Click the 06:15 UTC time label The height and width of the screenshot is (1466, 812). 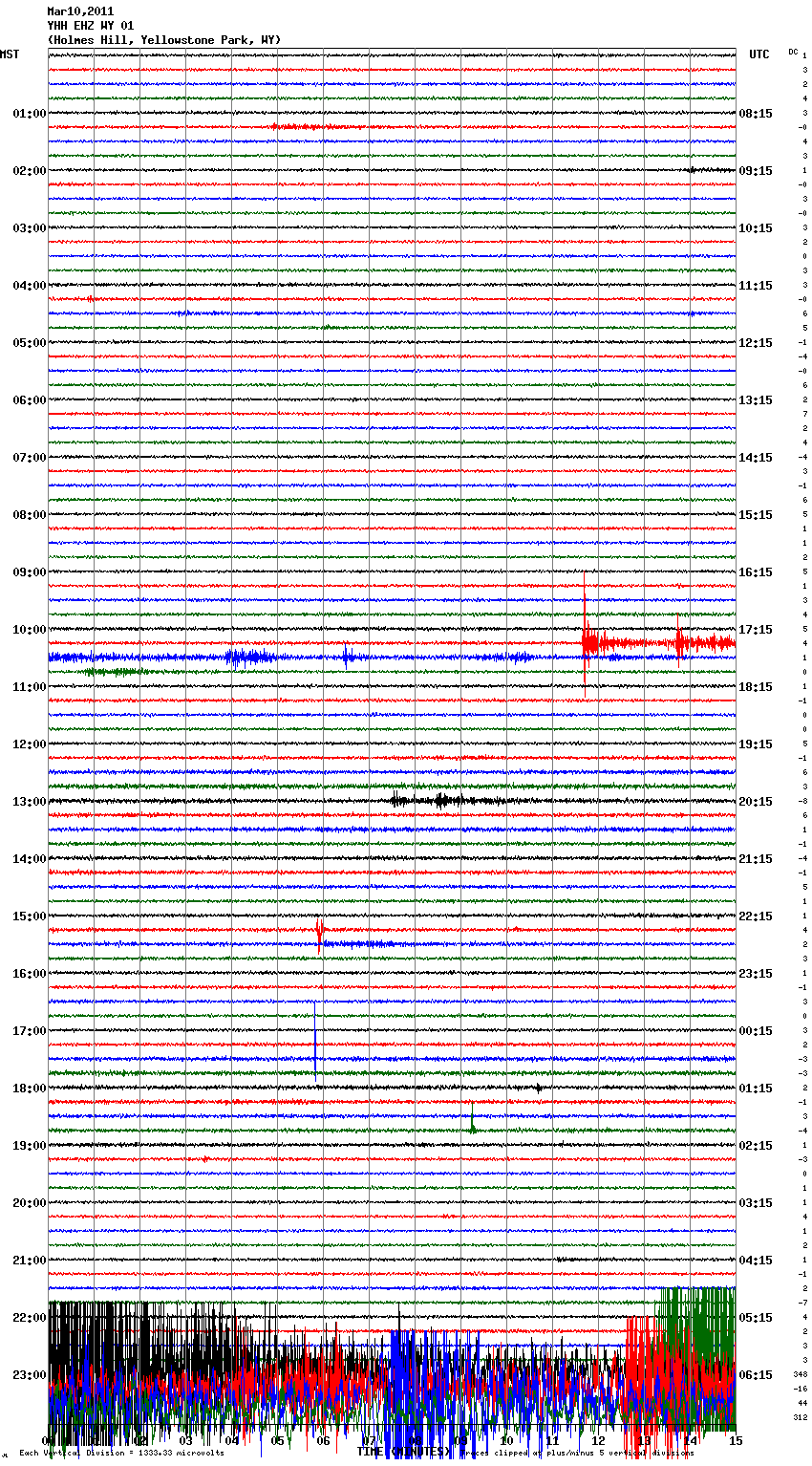756,1375
